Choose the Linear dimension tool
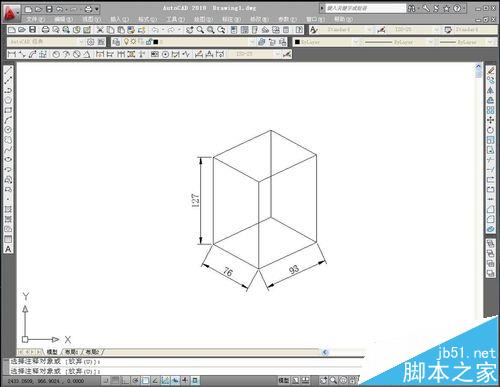This screenshot has height=387, width=500. tap(12, 54)
